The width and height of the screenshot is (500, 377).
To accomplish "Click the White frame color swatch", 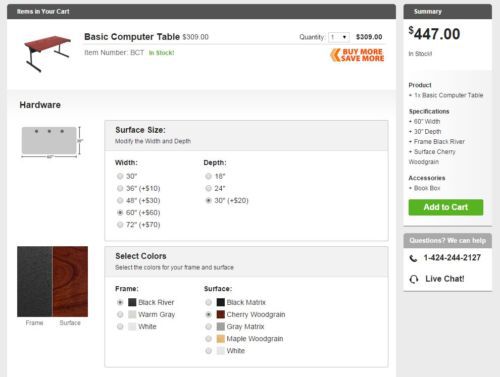I will pos(132,326).
